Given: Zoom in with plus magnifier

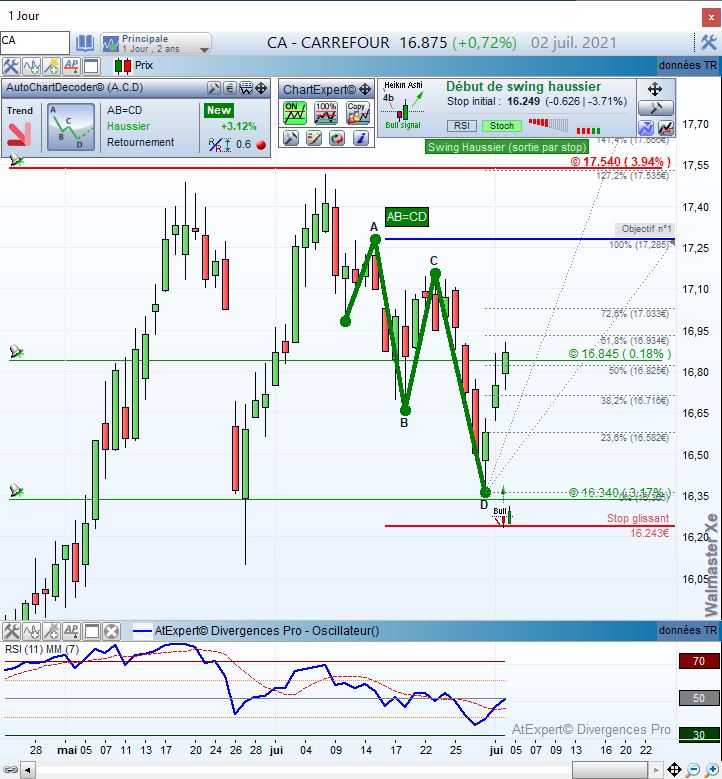Looking at the screenshot, I should 712,770.
